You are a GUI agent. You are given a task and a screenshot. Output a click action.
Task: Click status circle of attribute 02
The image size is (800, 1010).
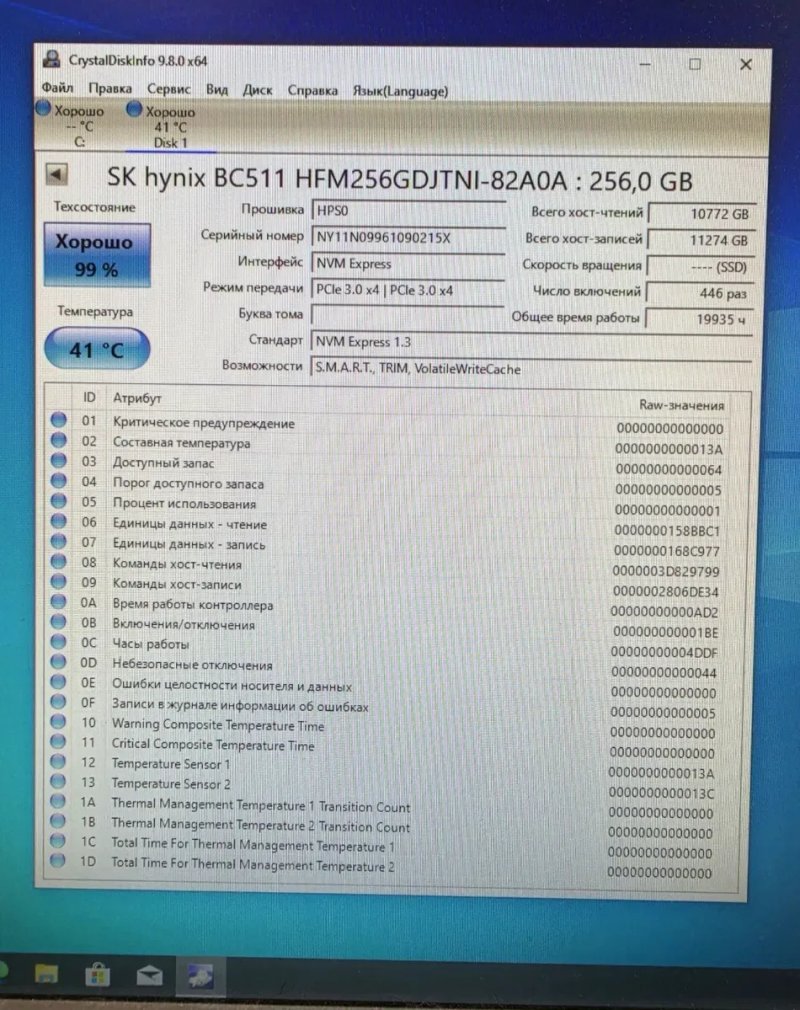[x=59, y=440]
